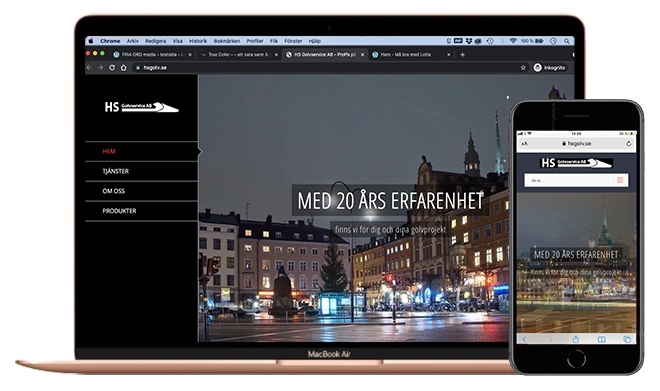This screenshot has height=391, width=660.
Task: Open the Fönster menu
Action: 293,41
